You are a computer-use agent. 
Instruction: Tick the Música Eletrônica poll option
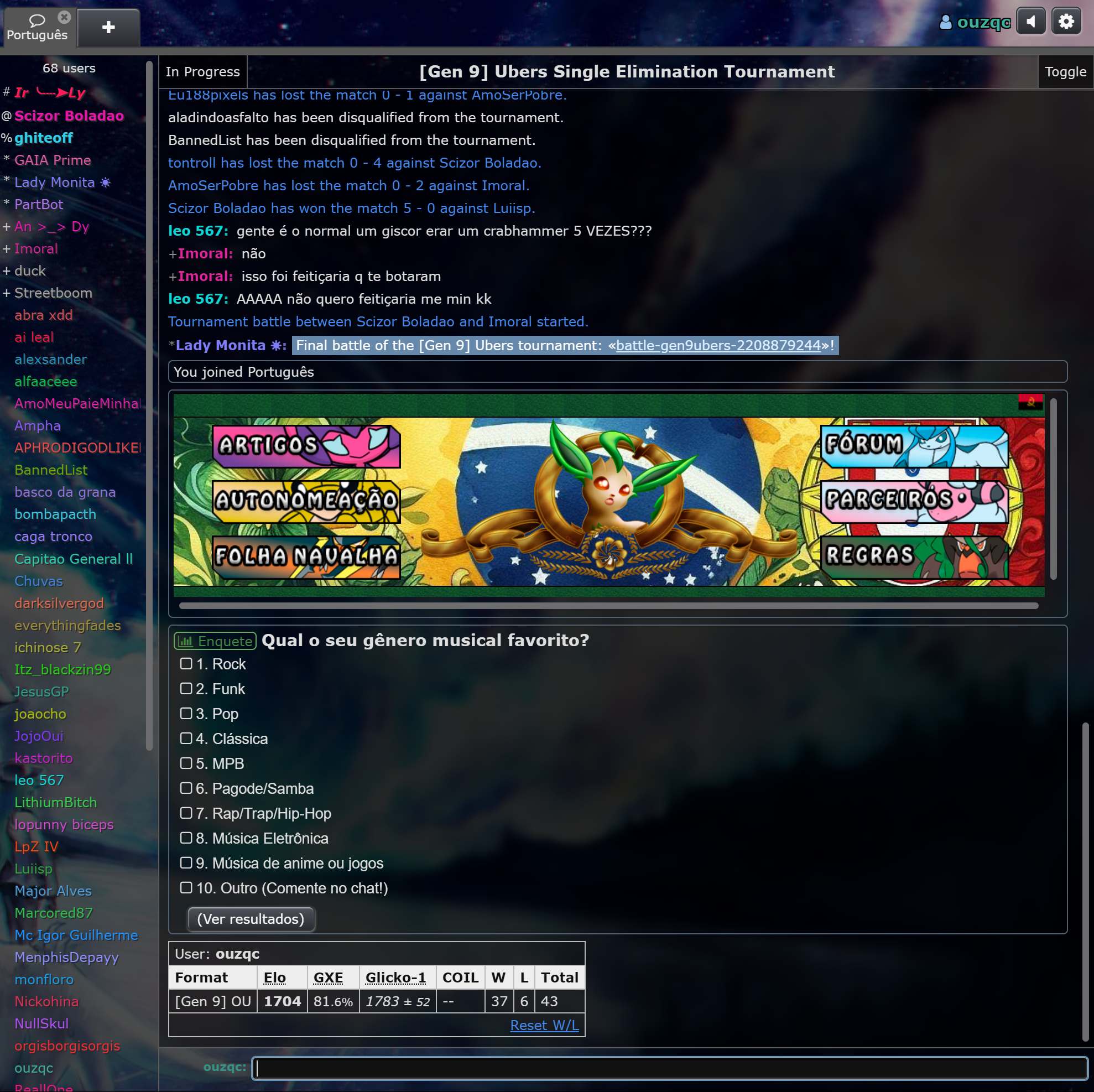point(186,838)
